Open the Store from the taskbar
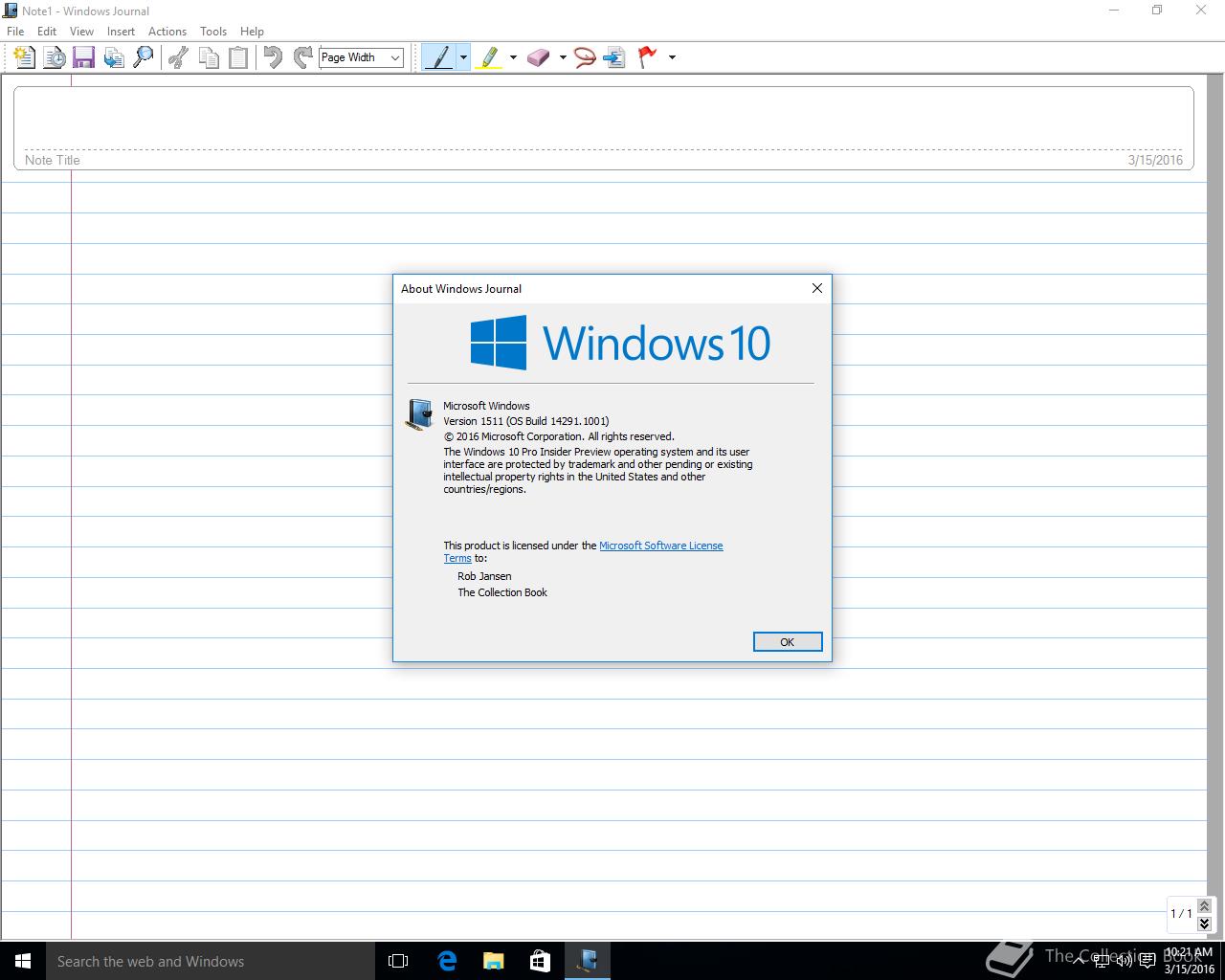Screen dimensions: 1225x980 tap(541, 961)
